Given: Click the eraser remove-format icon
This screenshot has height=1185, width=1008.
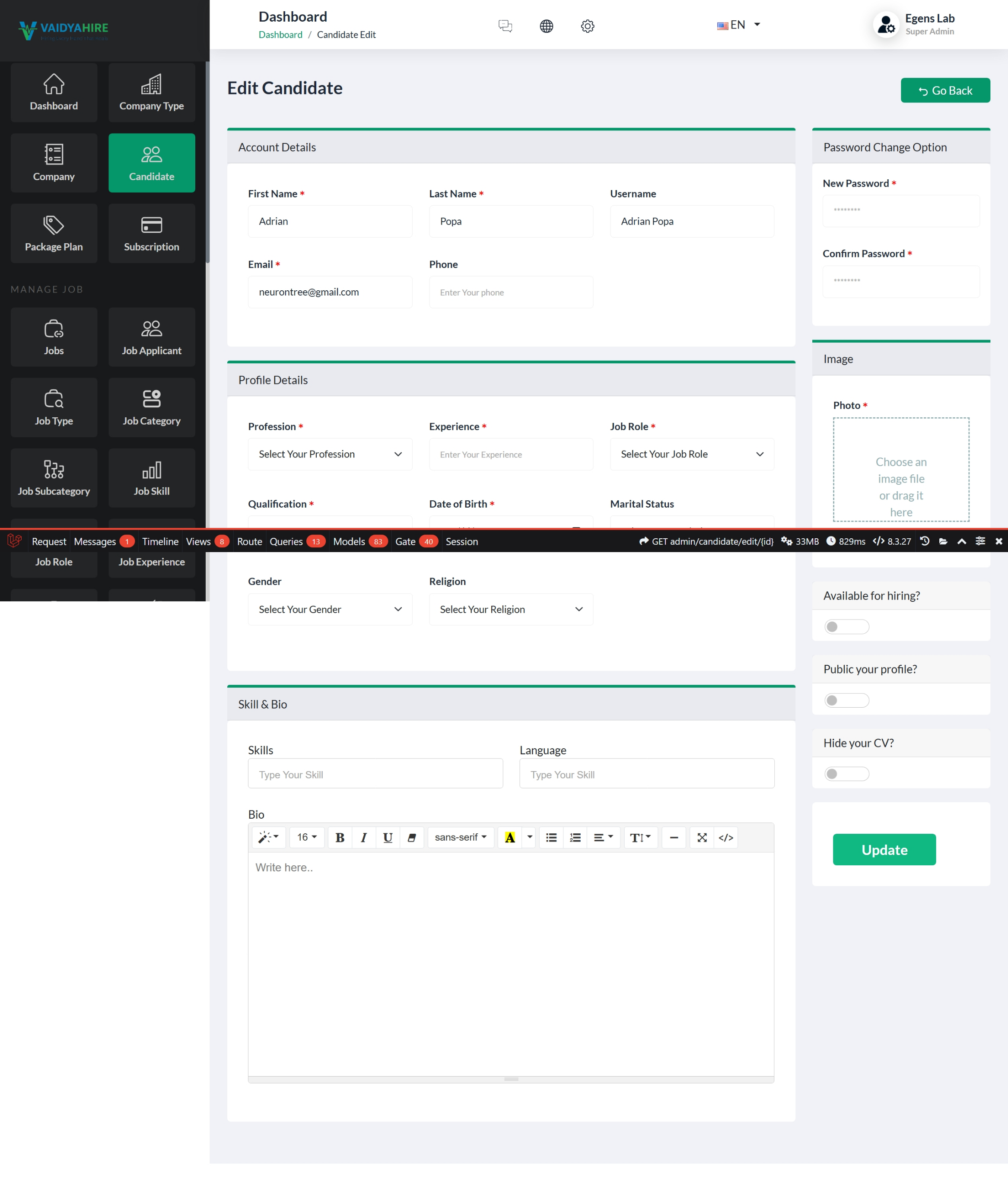Looking at the screenshot, I should tap(411, 837).
